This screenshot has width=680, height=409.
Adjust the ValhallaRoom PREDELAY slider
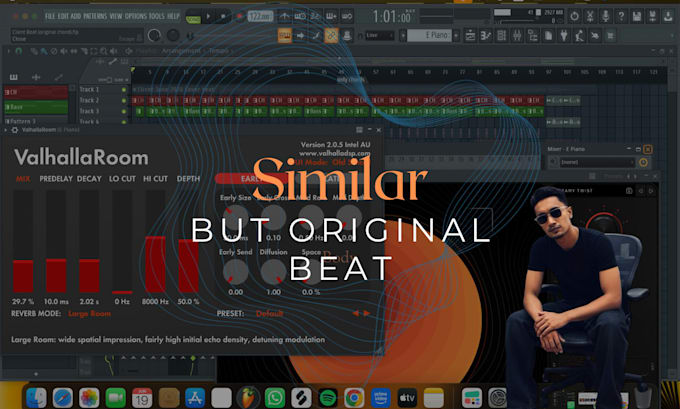click(56, 241)
